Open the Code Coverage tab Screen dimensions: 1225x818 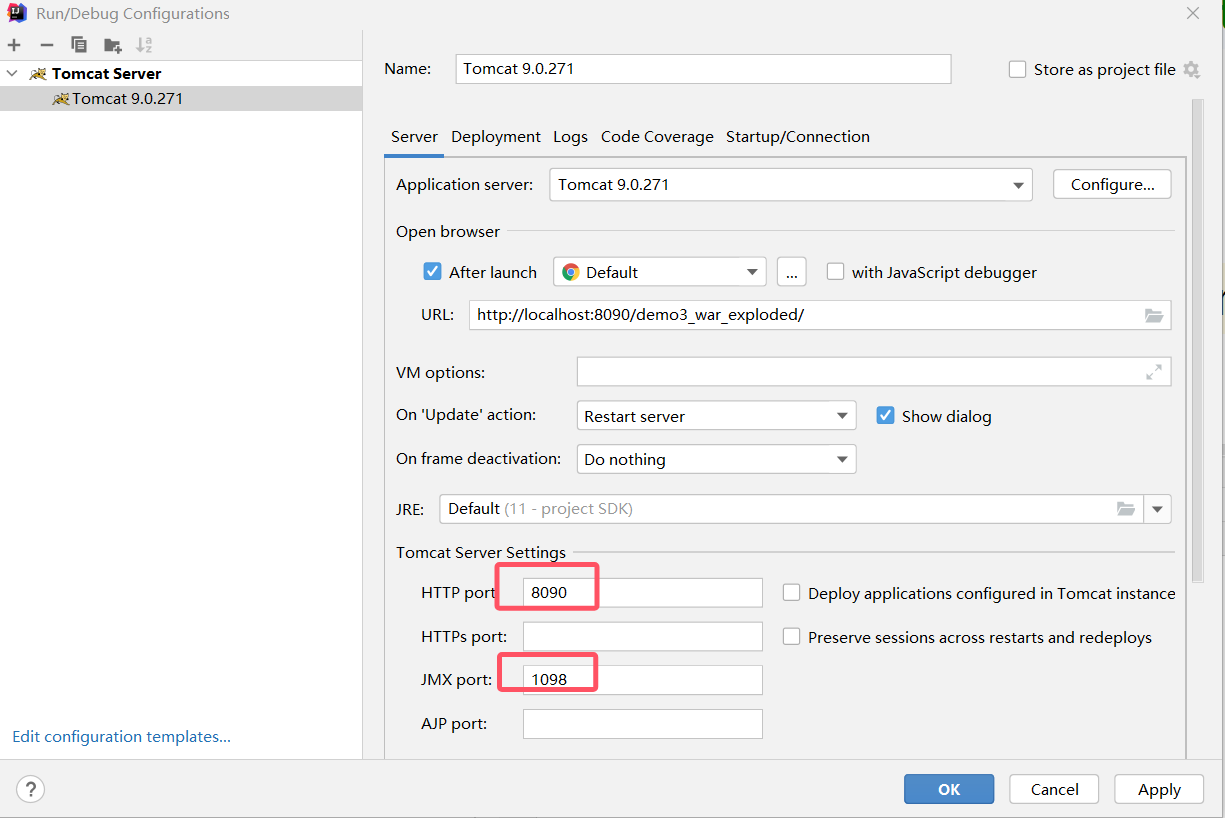[657, 137]
